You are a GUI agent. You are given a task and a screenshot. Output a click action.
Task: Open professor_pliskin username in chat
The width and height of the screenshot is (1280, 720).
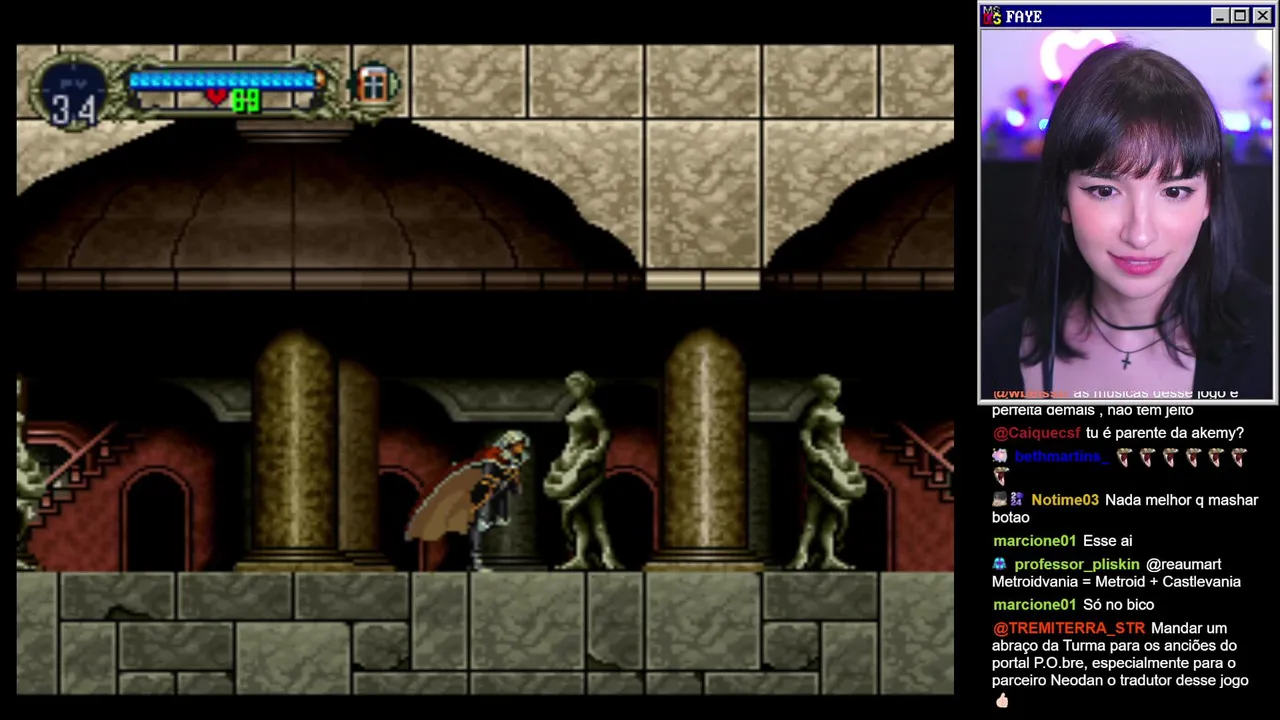pyautogui.click(x=1076, y=565)
